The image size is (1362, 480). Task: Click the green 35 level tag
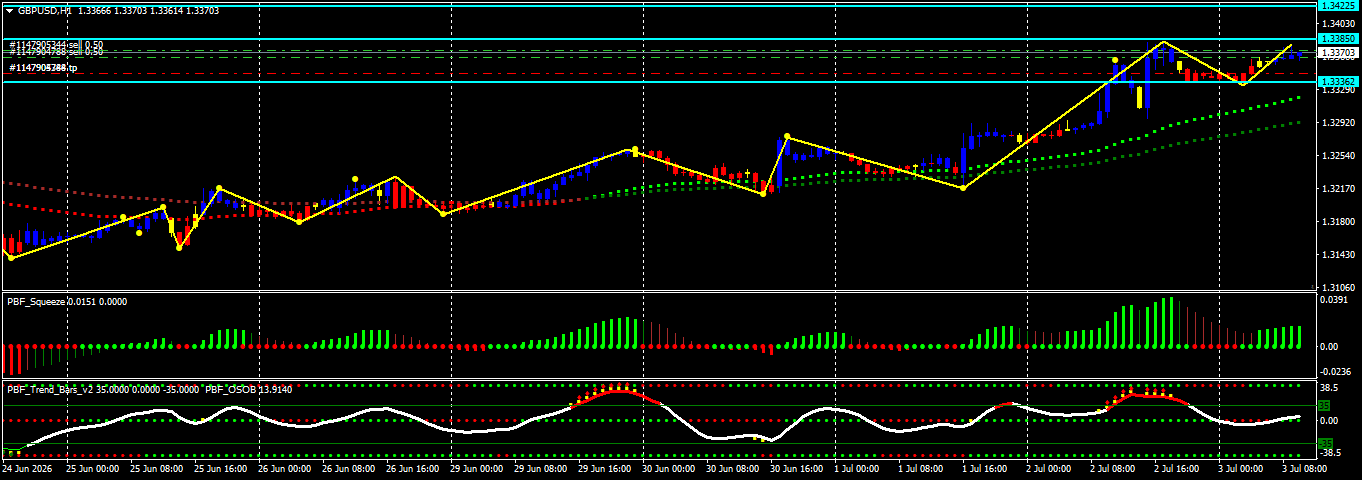tap(1325, 406)
